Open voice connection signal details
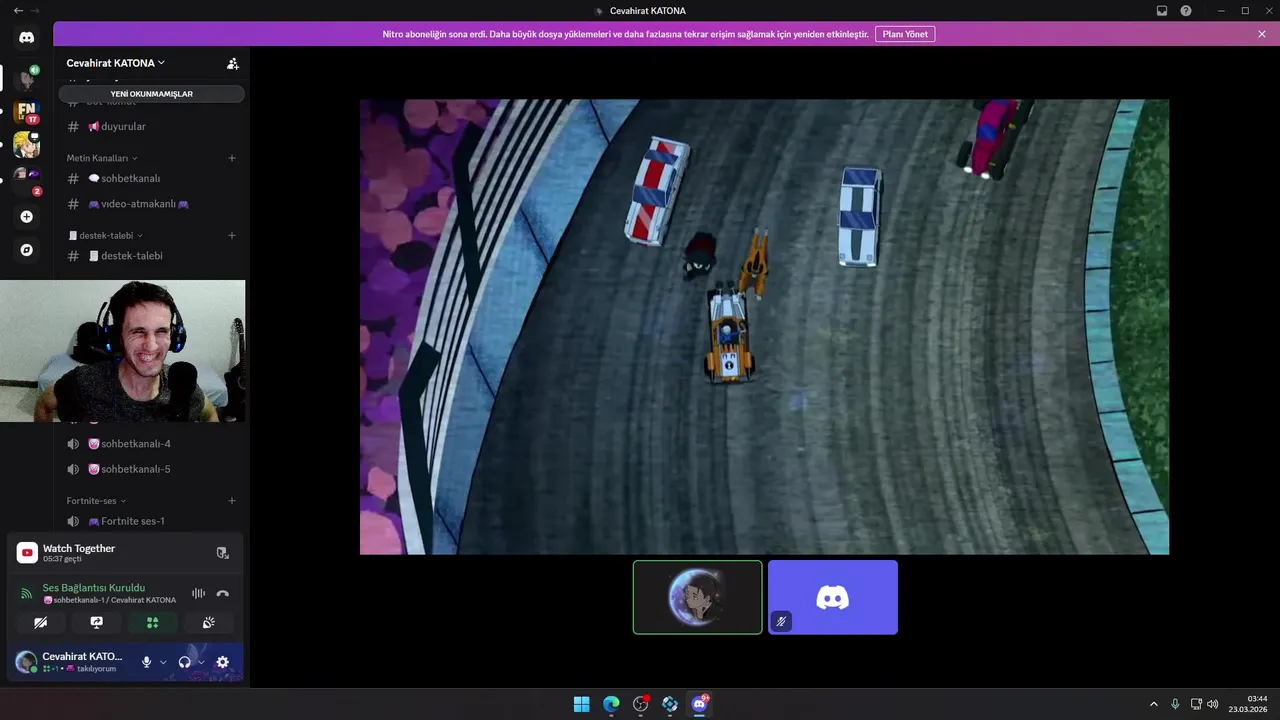The height and width of the screenshot is (720, 1280). (27, 593)
